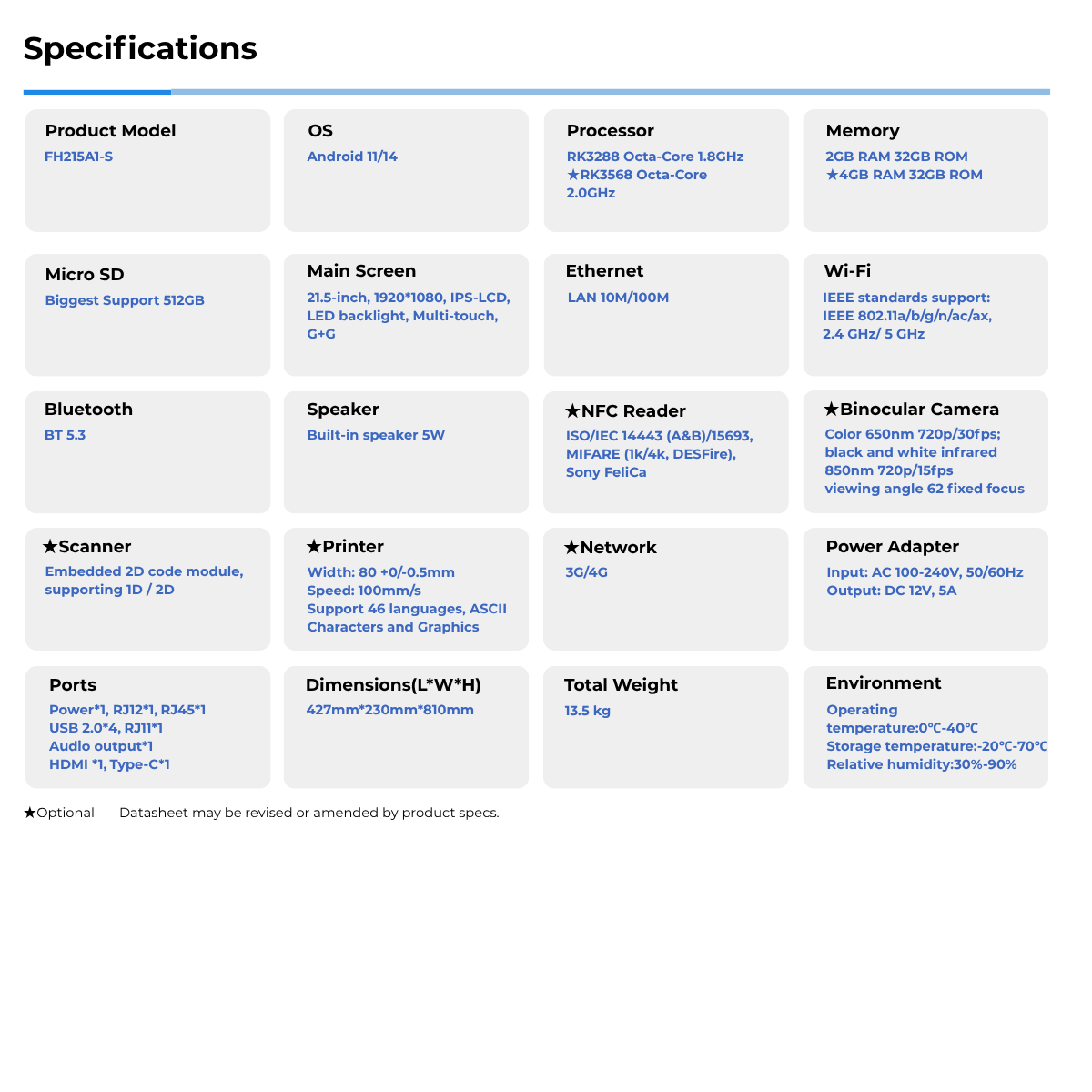Image resolution: width=1092 pixels, height=1092 pixels.
Task: Select the Product Model heading
Action: pyautogui.click(x=110, y=131)
